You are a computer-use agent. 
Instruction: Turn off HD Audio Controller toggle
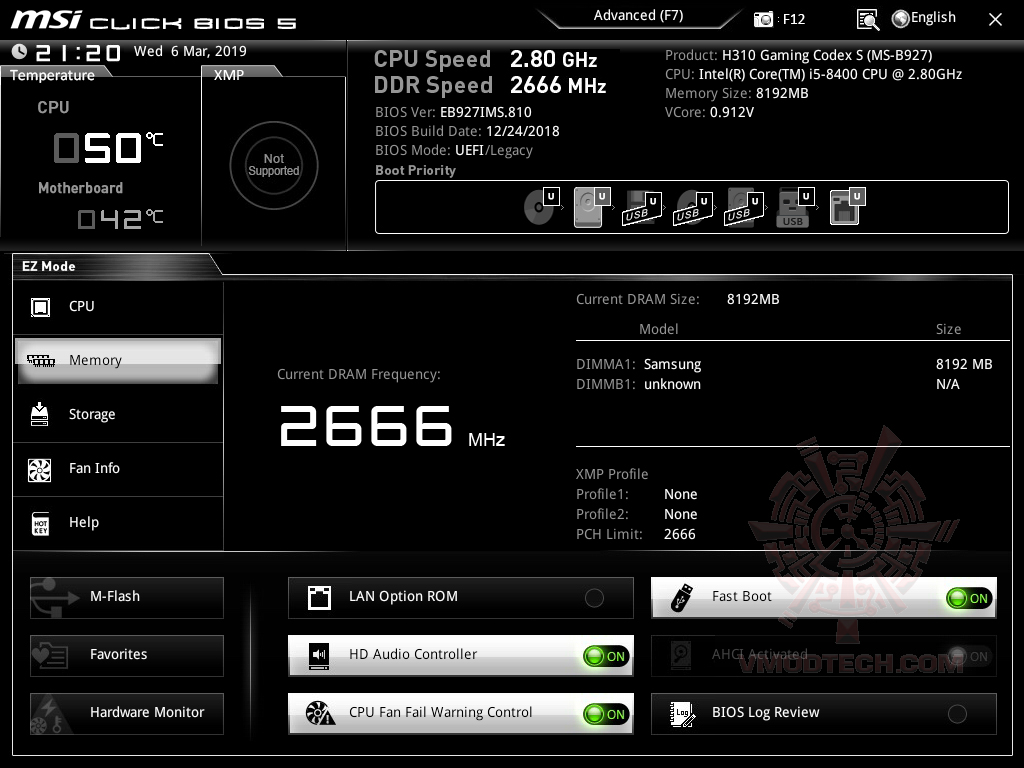(606, 656)
